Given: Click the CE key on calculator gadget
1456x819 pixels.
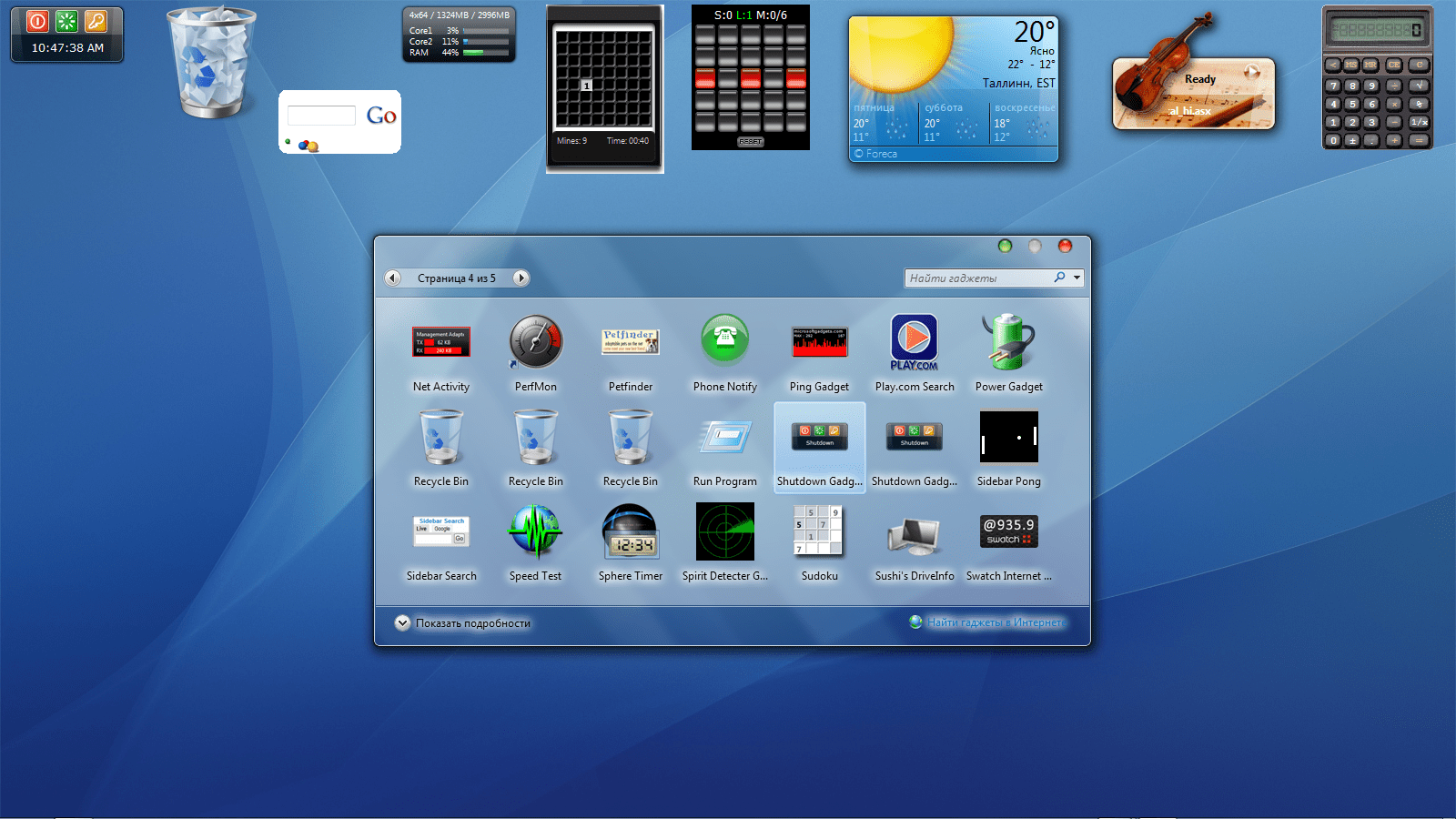Looking at the screenshot, I should point(1394,65).
